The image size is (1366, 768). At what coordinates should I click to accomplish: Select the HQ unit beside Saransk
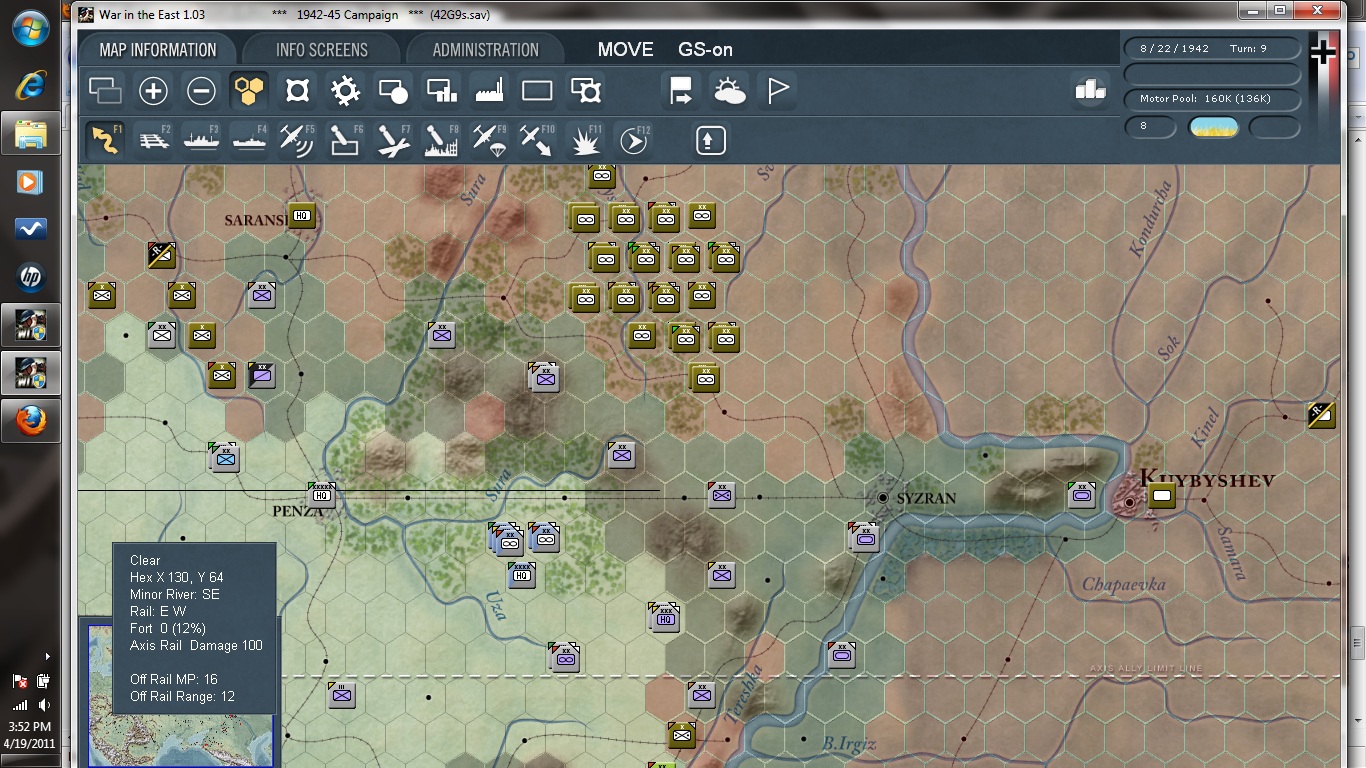(x=302, y=214)
